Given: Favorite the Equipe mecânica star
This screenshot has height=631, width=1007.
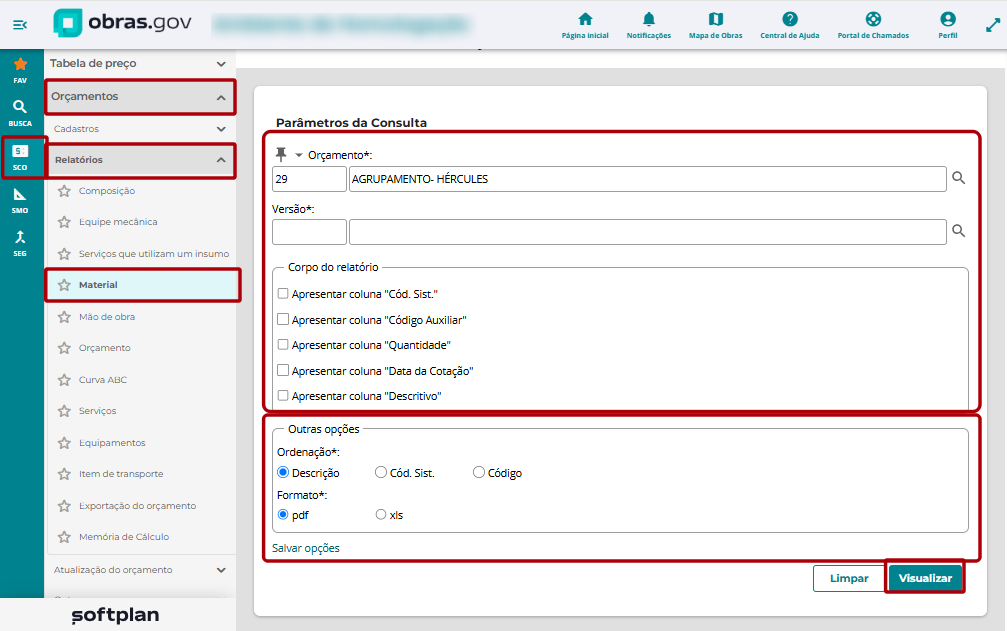Looking at the screenshot, I should pyautogui.click(x=64, y=222).
